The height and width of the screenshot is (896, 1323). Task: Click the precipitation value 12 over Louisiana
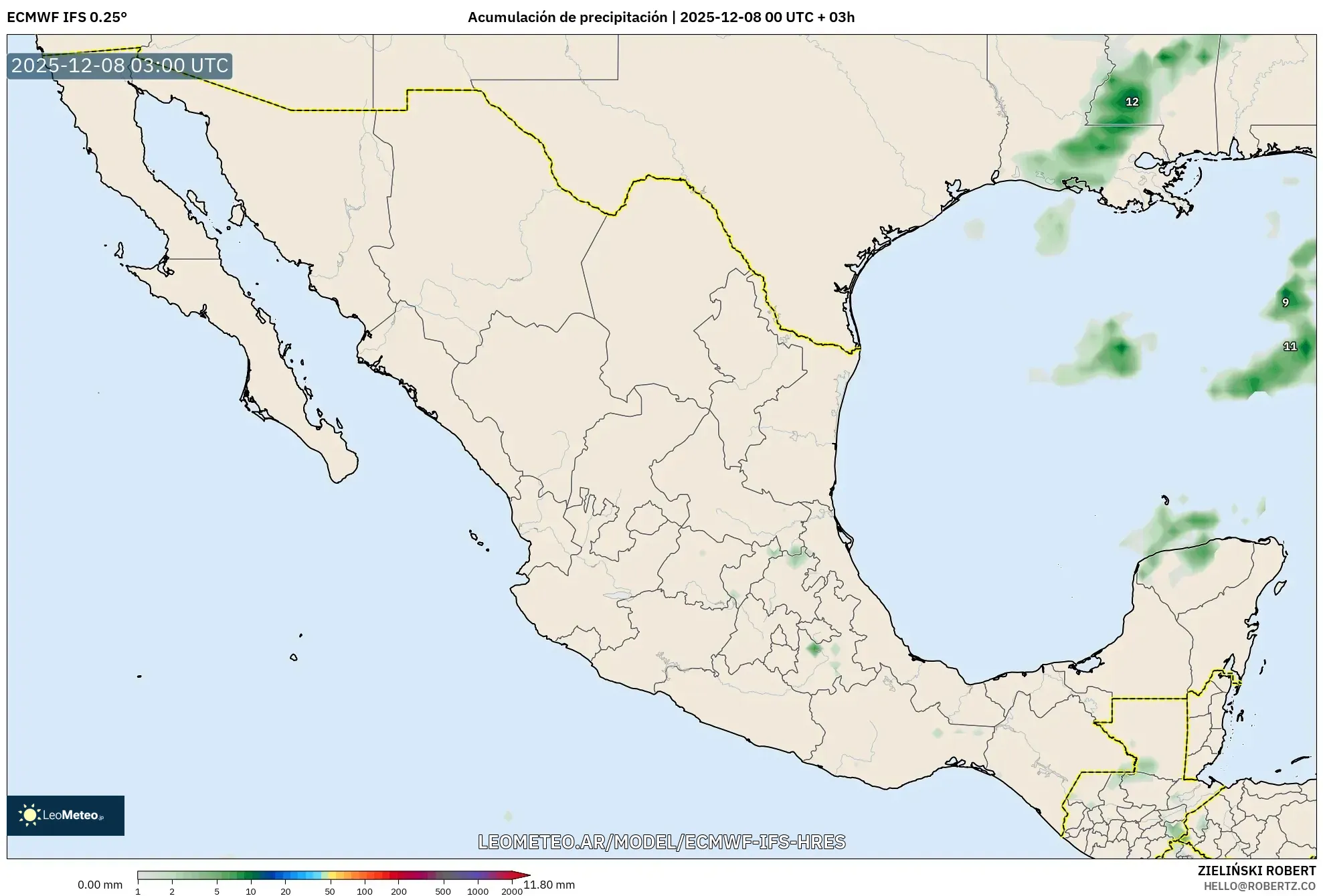[1132, 100]
